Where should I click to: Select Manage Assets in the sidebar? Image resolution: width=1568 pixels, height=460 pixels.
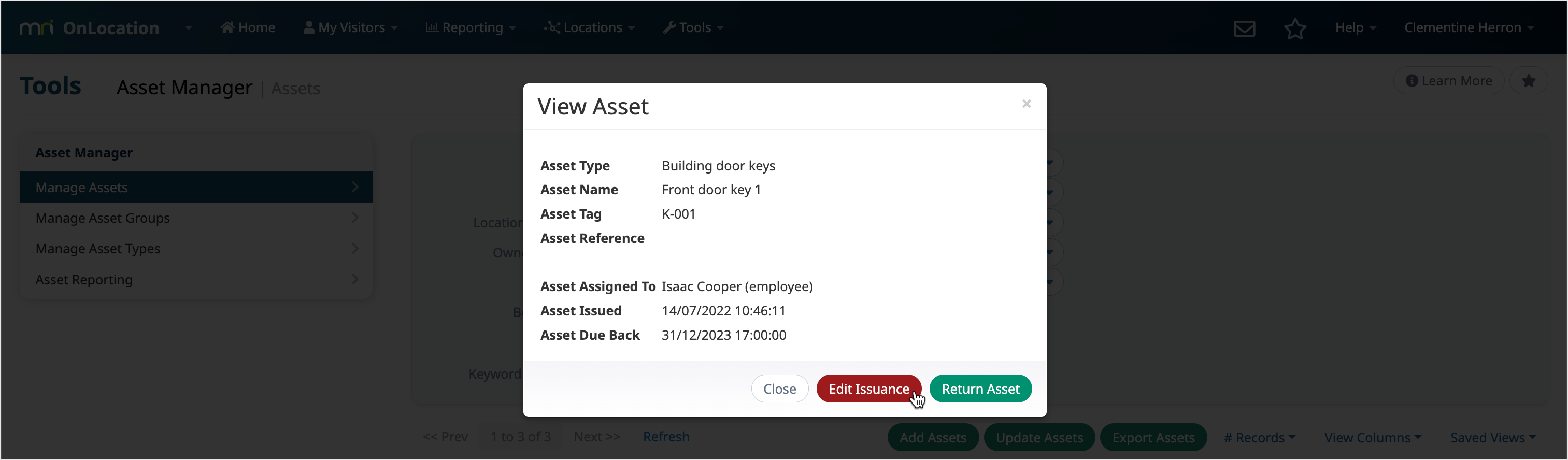196,188
